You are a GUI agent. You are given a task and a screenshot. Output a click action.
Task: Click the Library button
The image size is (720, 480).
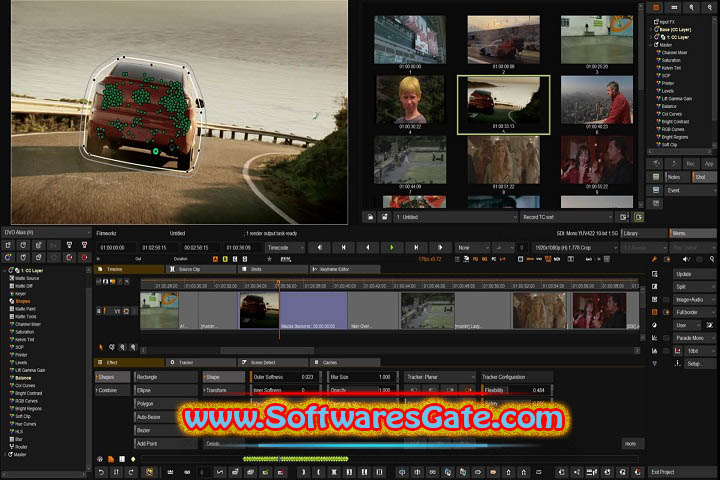coord(644,233)
